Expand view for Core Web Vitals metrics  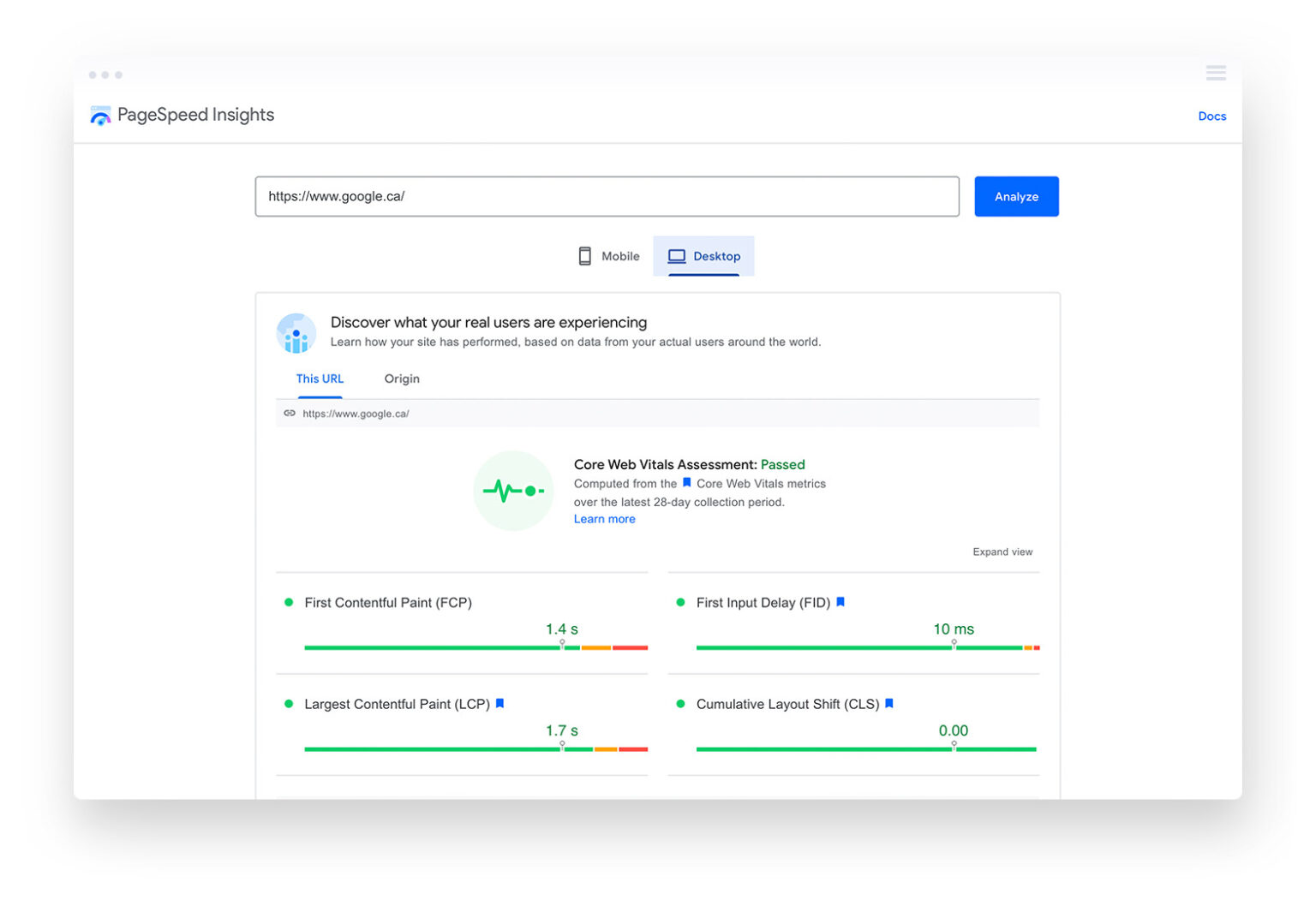pyautogui.click(x=1002, y=551)
